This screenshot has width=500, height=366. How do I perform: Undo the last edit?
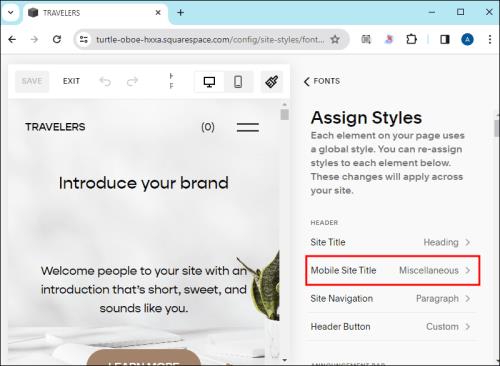105,81
